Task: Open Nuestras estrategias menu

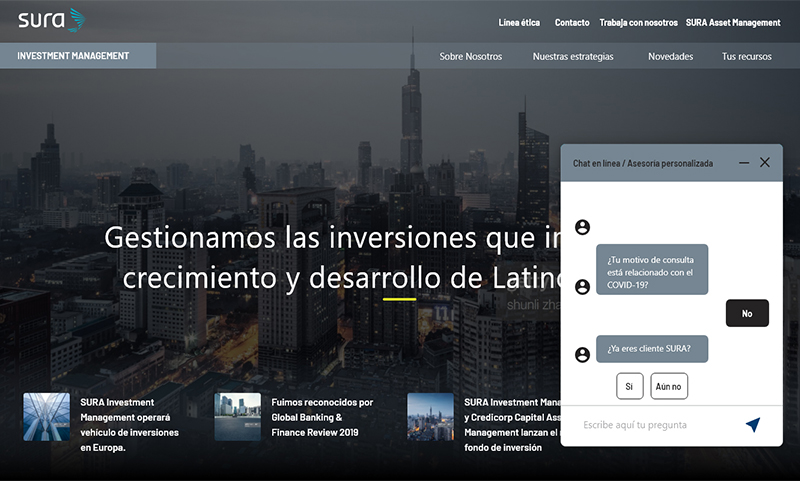Action: [573, 57]
